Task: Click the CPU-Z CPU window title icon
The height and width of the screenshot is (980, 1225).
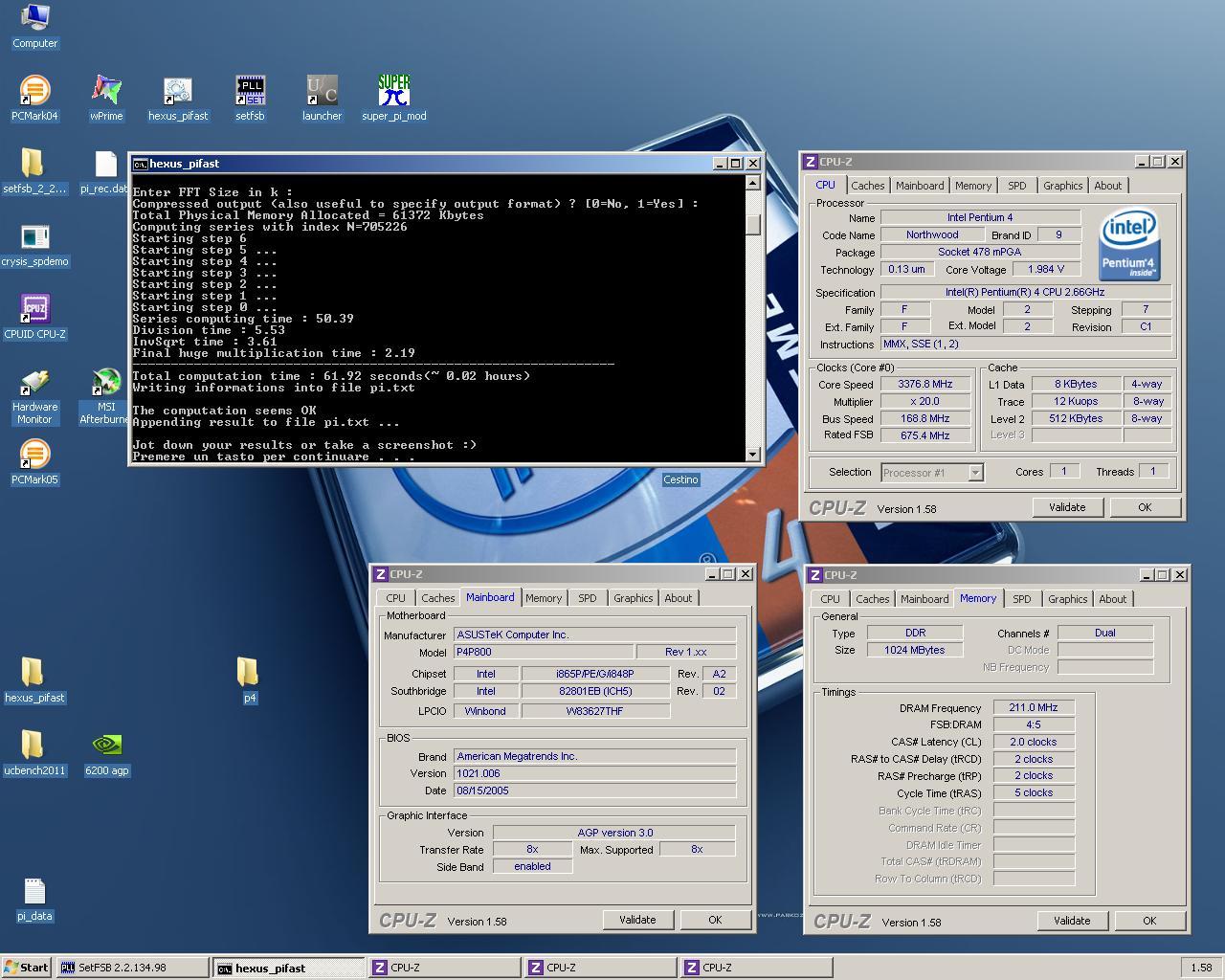Action: (x=811, y=162)
